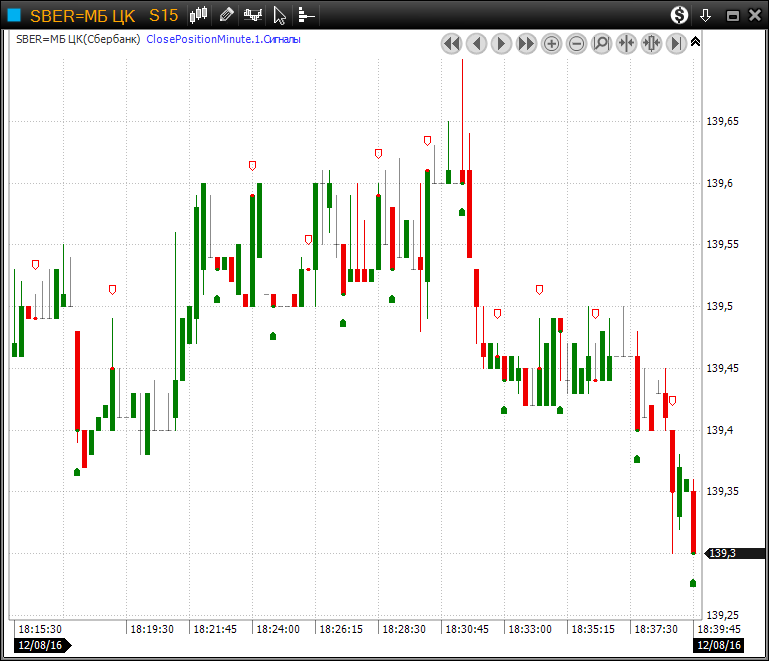The image size is (769, 661).
Task: Open the candlestick chart type selector
Action: [199, 15]
